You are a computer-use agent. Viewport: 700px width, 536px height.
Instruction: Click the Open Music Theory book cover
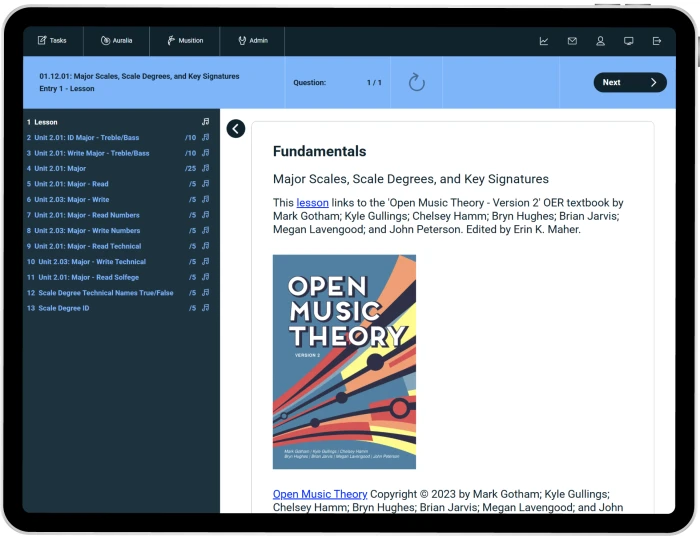tap(344, 361)
